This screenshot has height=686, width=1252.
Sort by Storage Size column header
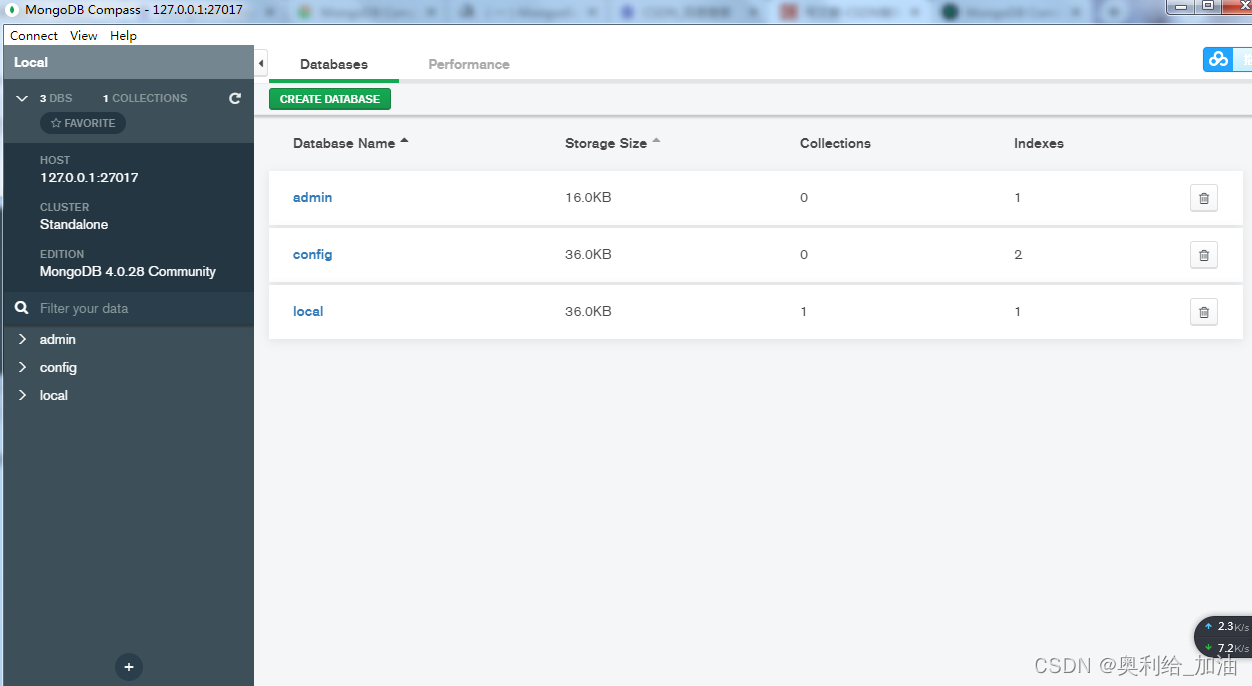[606, 143]
